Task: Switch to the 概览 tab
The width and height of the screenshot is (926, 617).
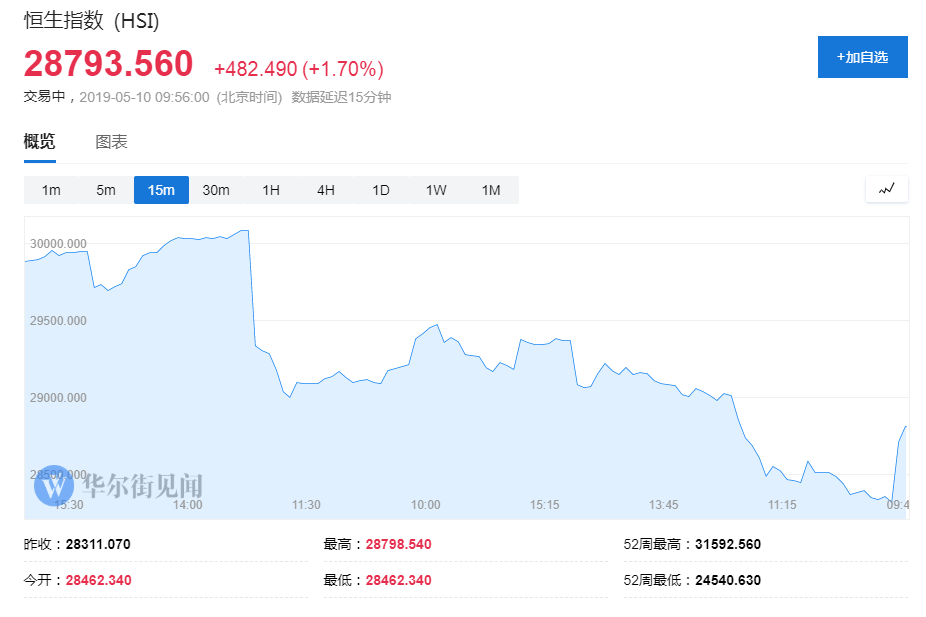Action: [40, 141]
